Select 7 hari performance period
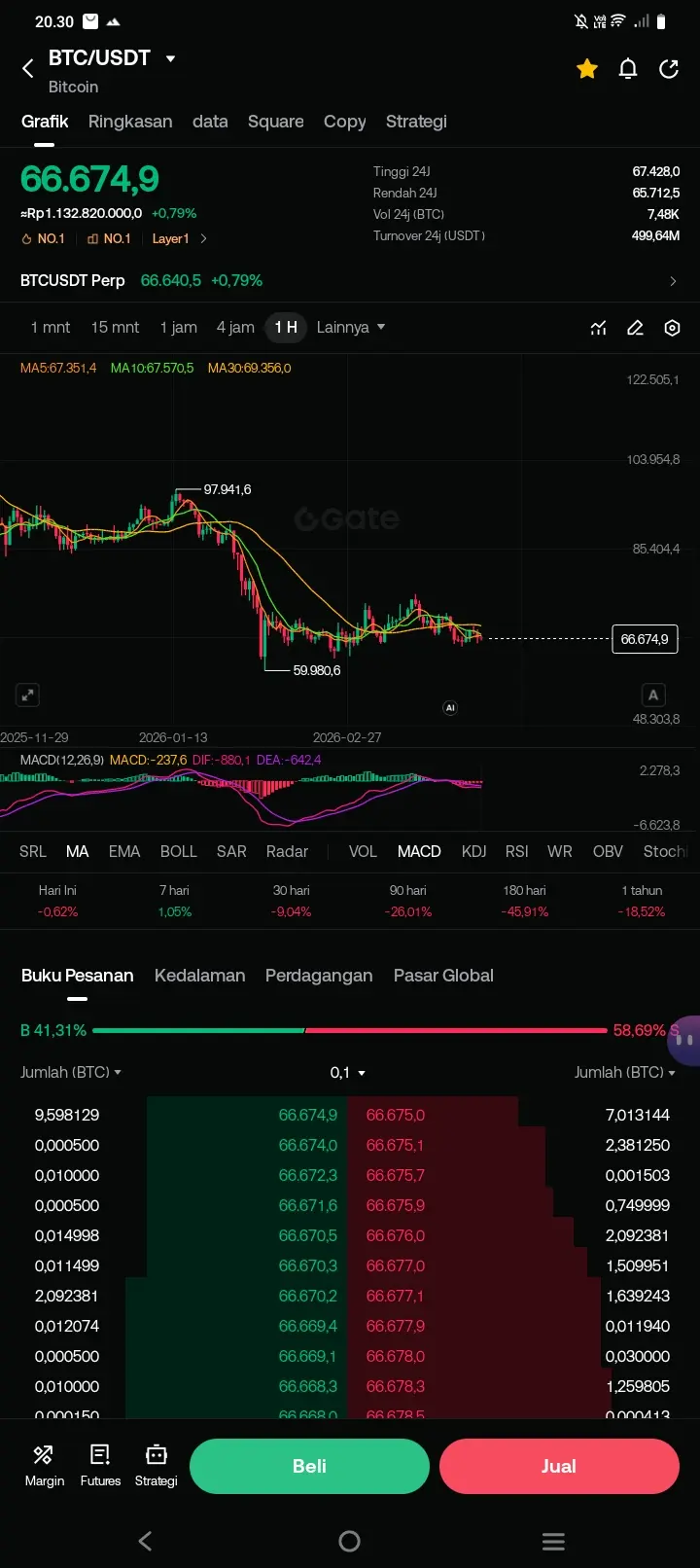Viewport: 700px width, 1568px height. [175, 901]
